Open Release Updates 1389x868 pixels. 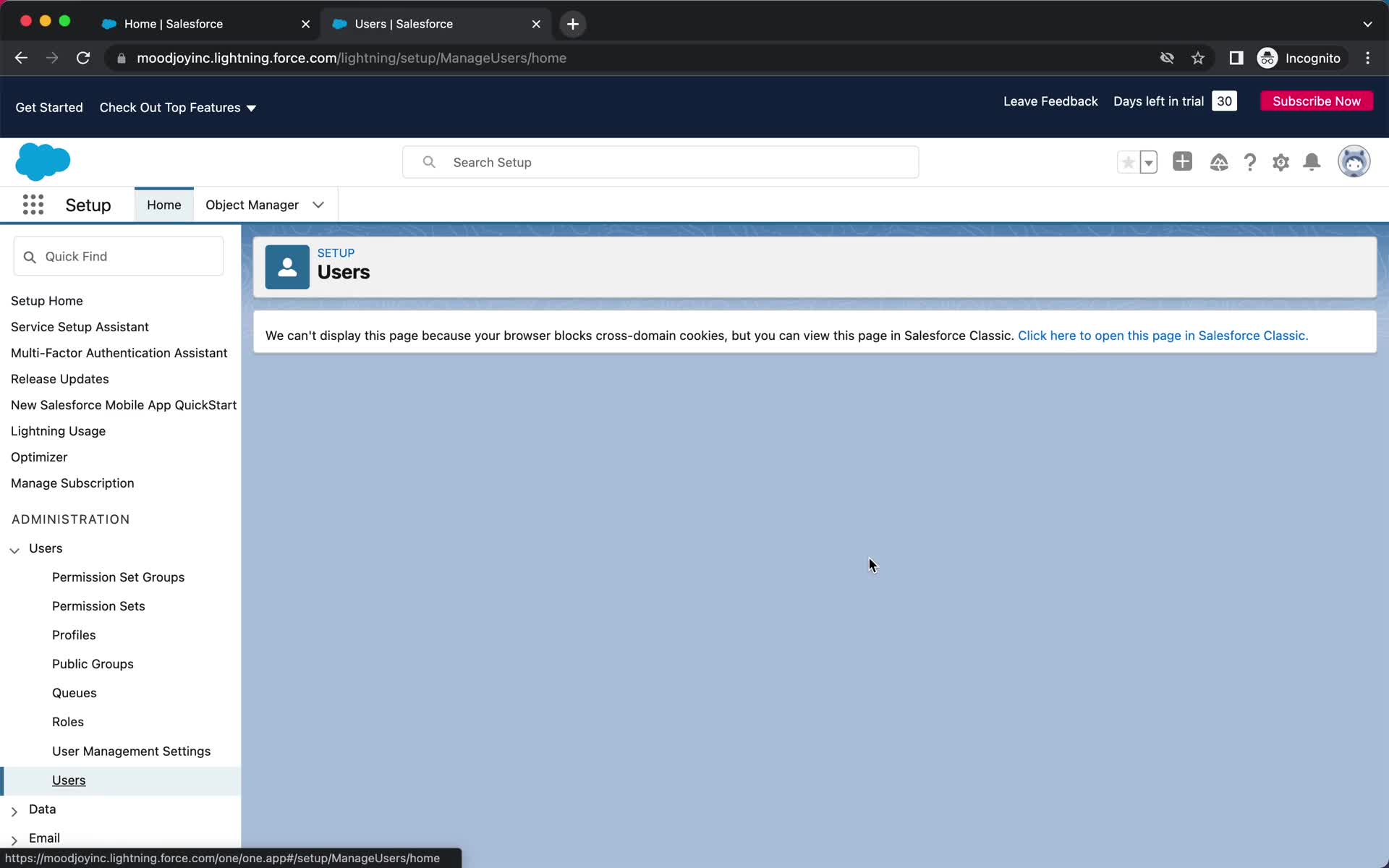pos(60,379)
